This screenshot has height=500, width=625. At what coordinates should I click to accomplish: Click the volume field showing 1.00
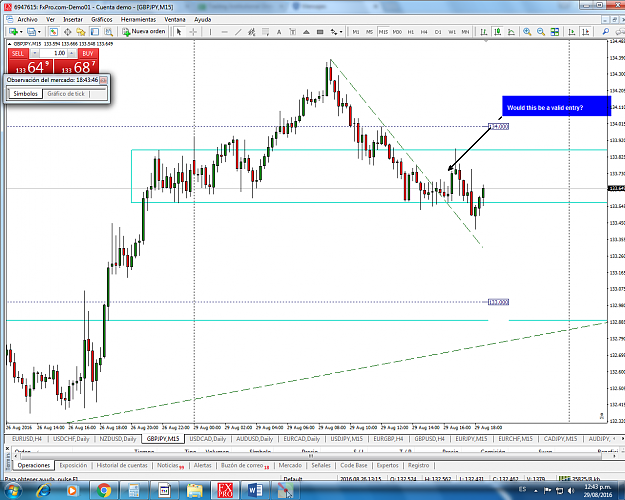tap(53, 53)
